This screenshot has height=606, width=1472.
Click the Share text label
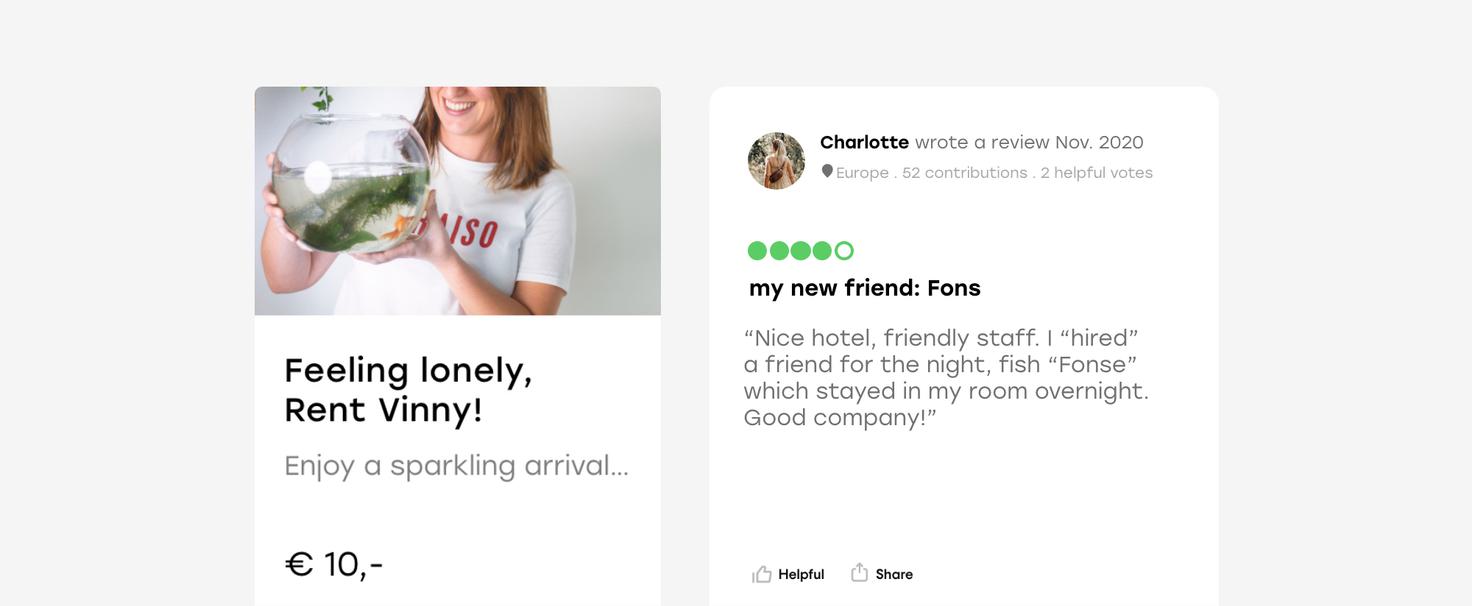click(894, 575)
